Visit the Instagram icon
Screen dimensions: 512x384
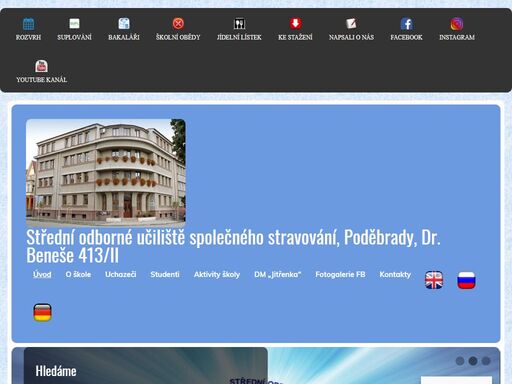tap(457, 24)
